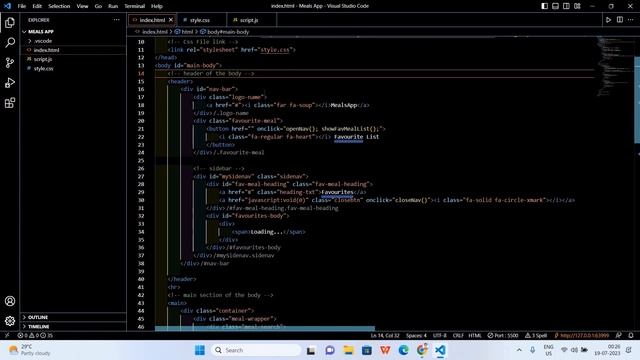This screenshot has width=640, height=360.
Task: Toggle the bottom Panel visibility
Action: click(556, 6)
